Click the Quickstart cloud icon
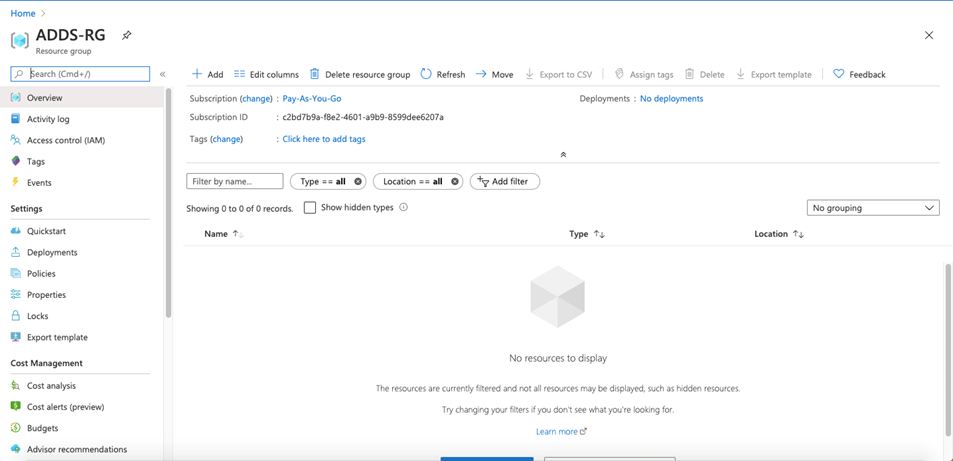953x461 pixels. (16, 231)
